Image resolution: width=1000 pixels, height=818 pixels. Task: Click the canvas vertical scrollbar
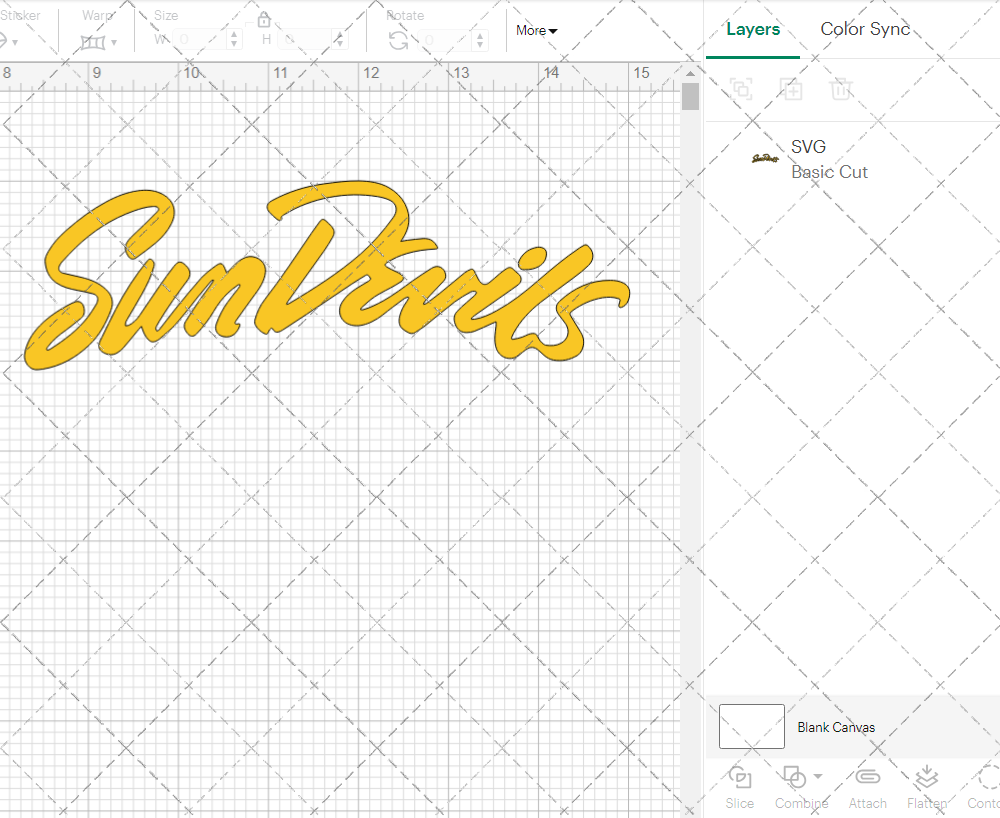pos(689,96)
